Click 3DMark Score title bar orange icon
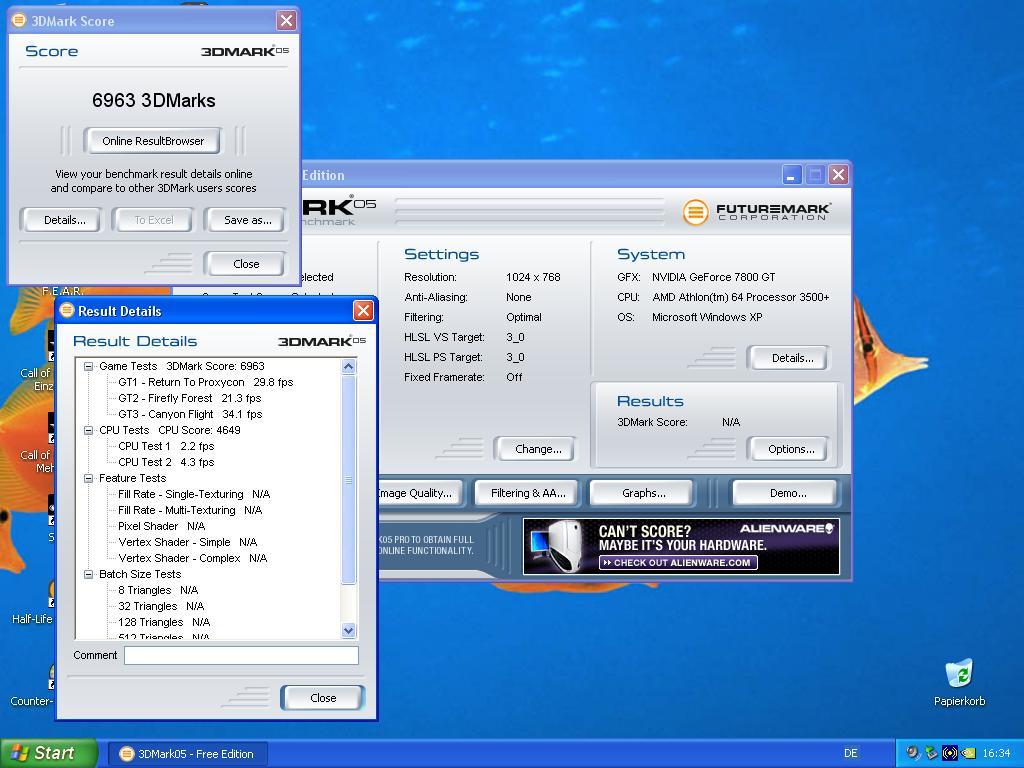 [20, 21]
